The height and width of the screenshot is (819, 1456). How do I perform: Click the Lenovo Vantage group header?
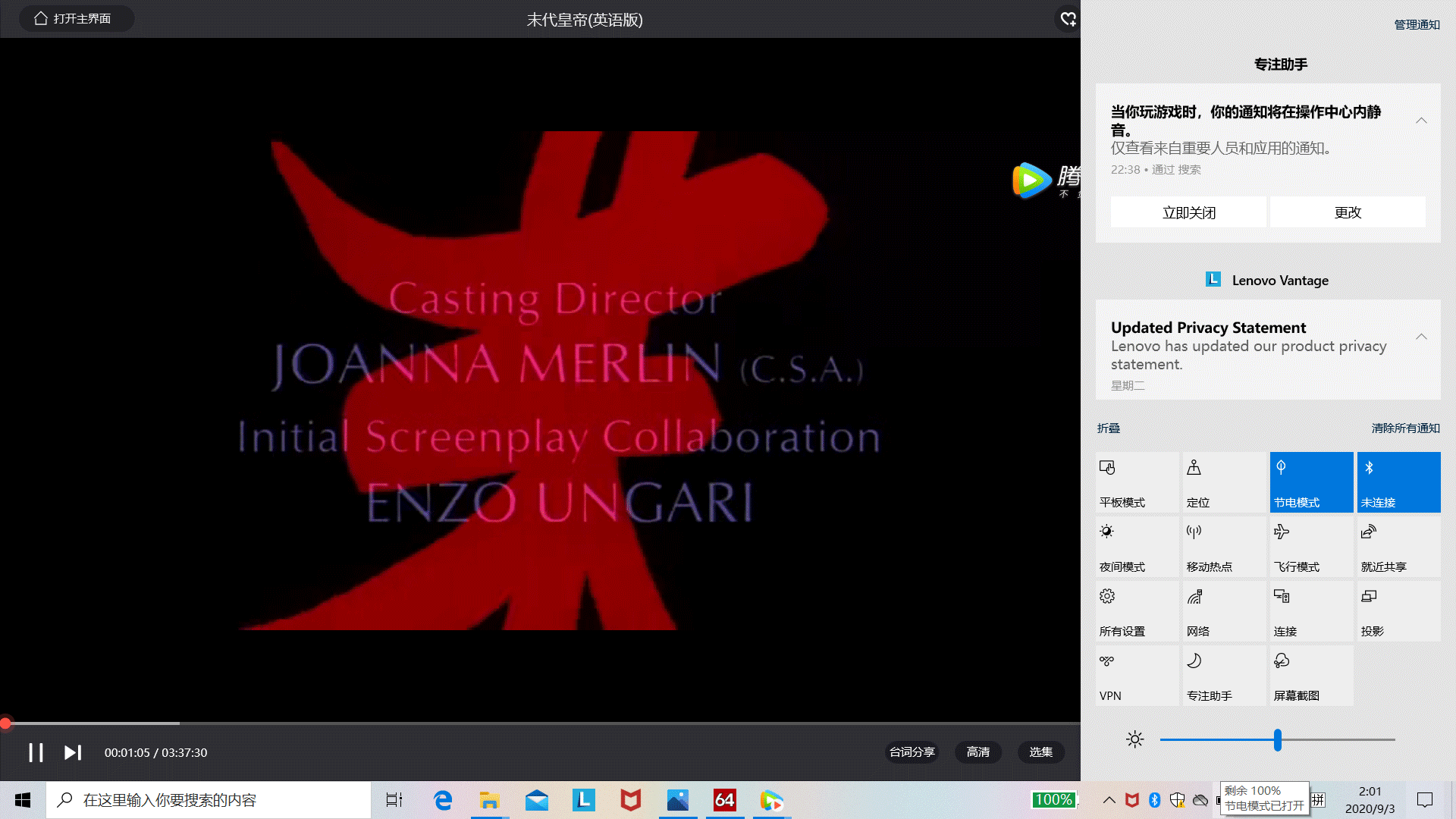tap(1268, 280)
